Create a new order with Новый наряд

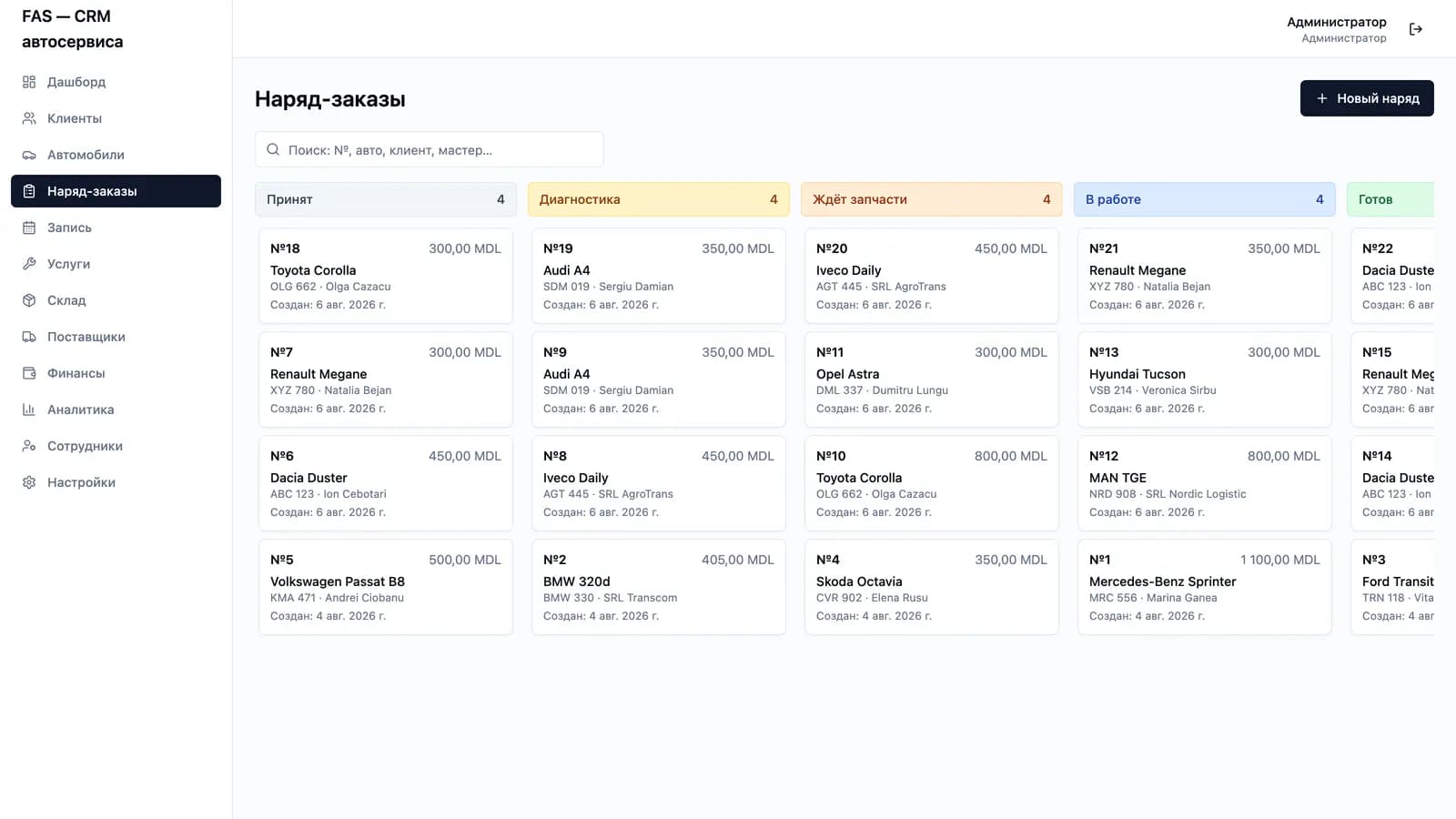[1367, 98]
